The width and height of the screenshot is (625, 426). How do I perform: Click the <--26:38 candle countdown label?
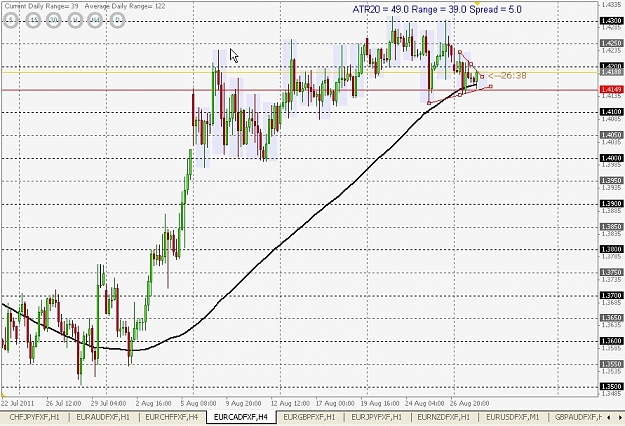(507, 76)
